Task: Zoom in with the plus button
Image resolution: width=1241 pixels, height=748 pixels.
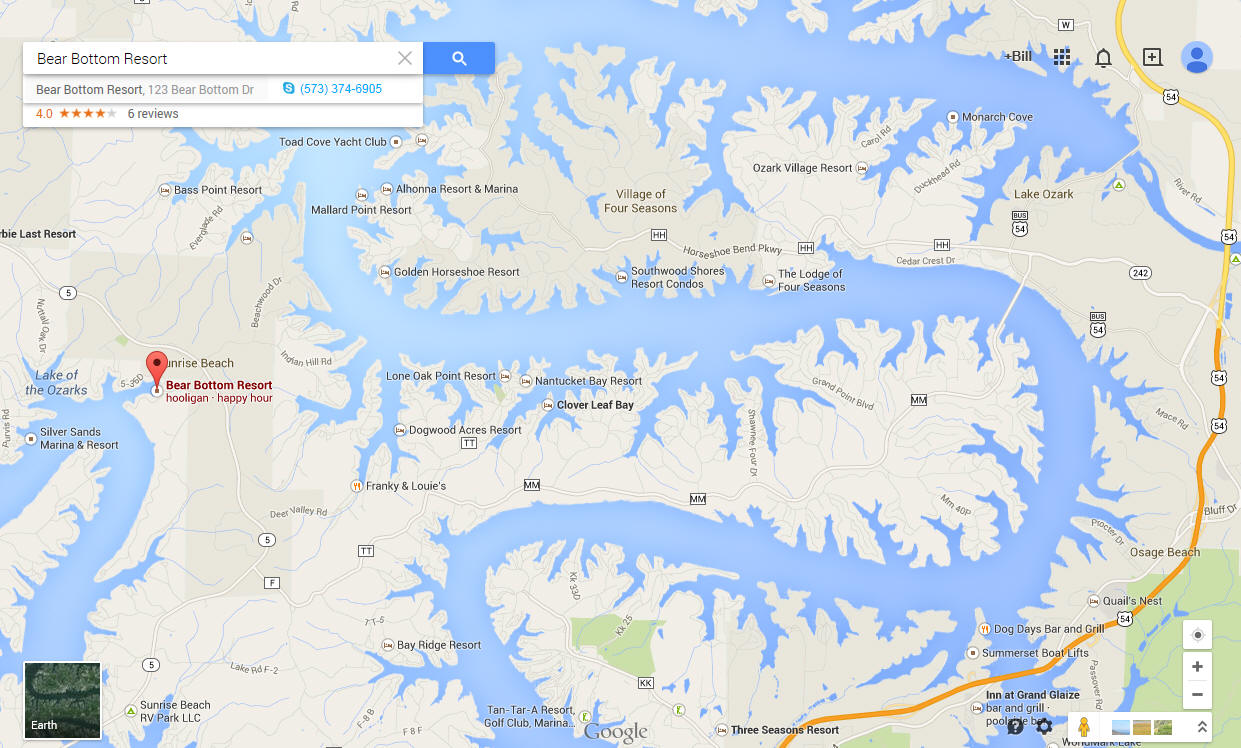Action: (x=1197, y=667)
